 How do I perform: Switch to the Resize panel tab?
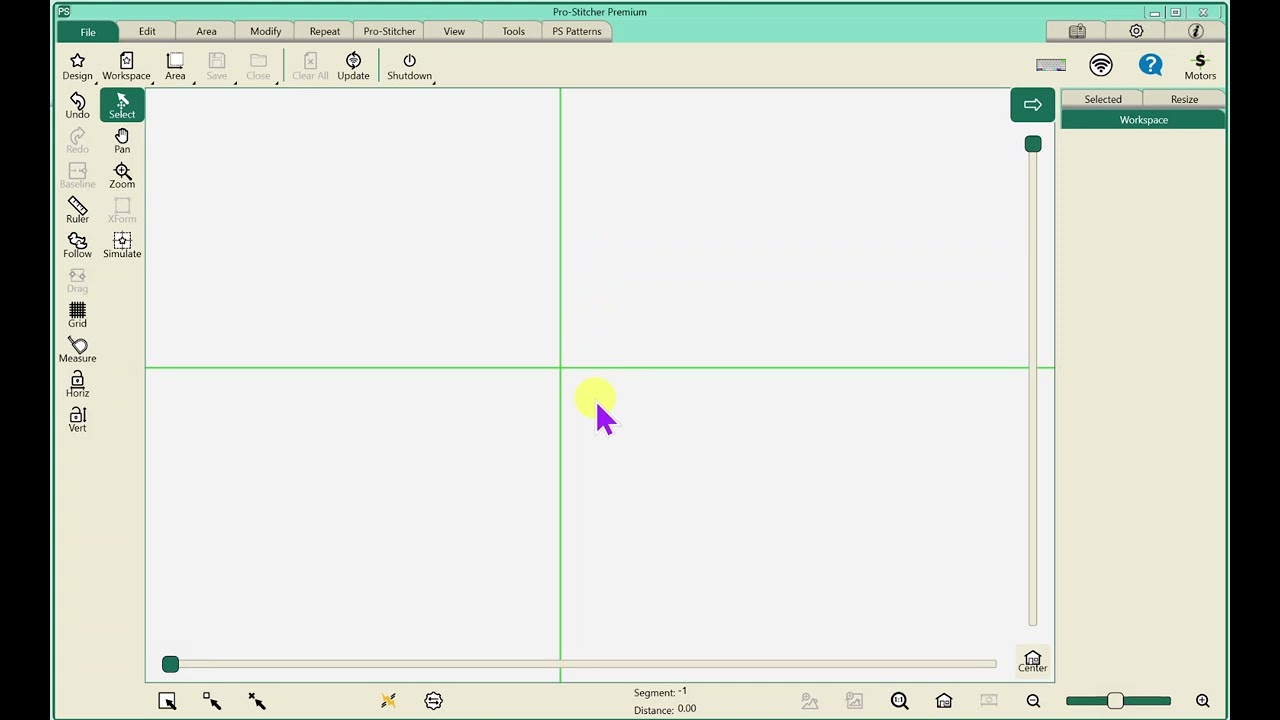click(x=1184, y=99)
